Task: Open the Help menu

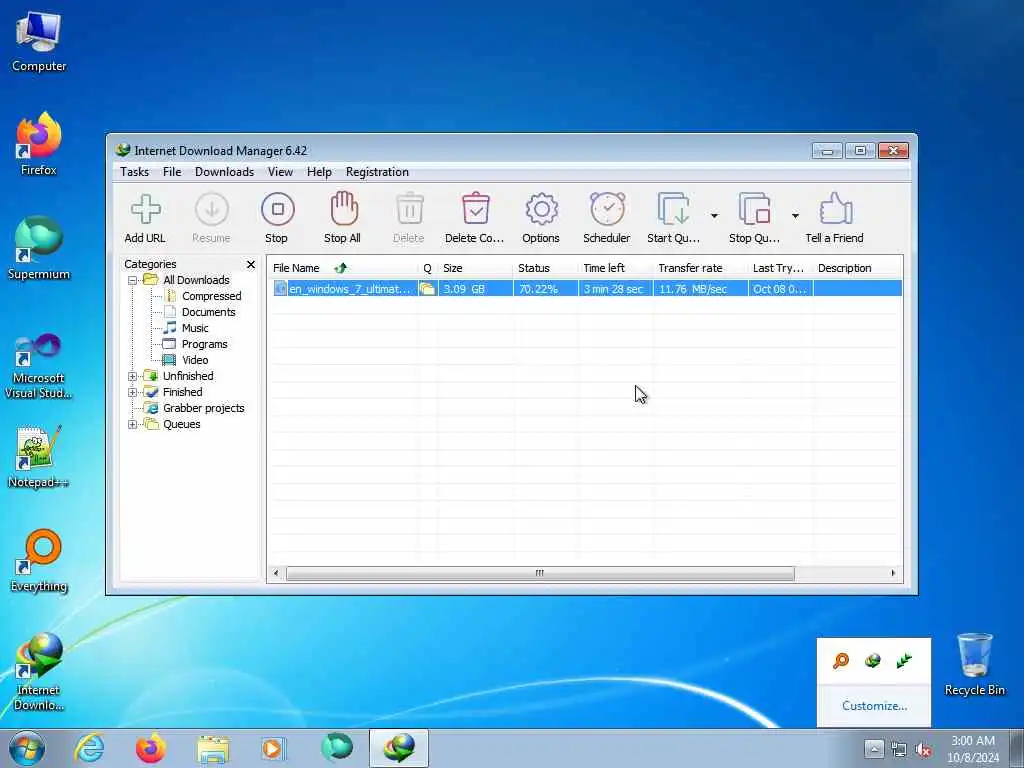Action: tap(319, 172)
